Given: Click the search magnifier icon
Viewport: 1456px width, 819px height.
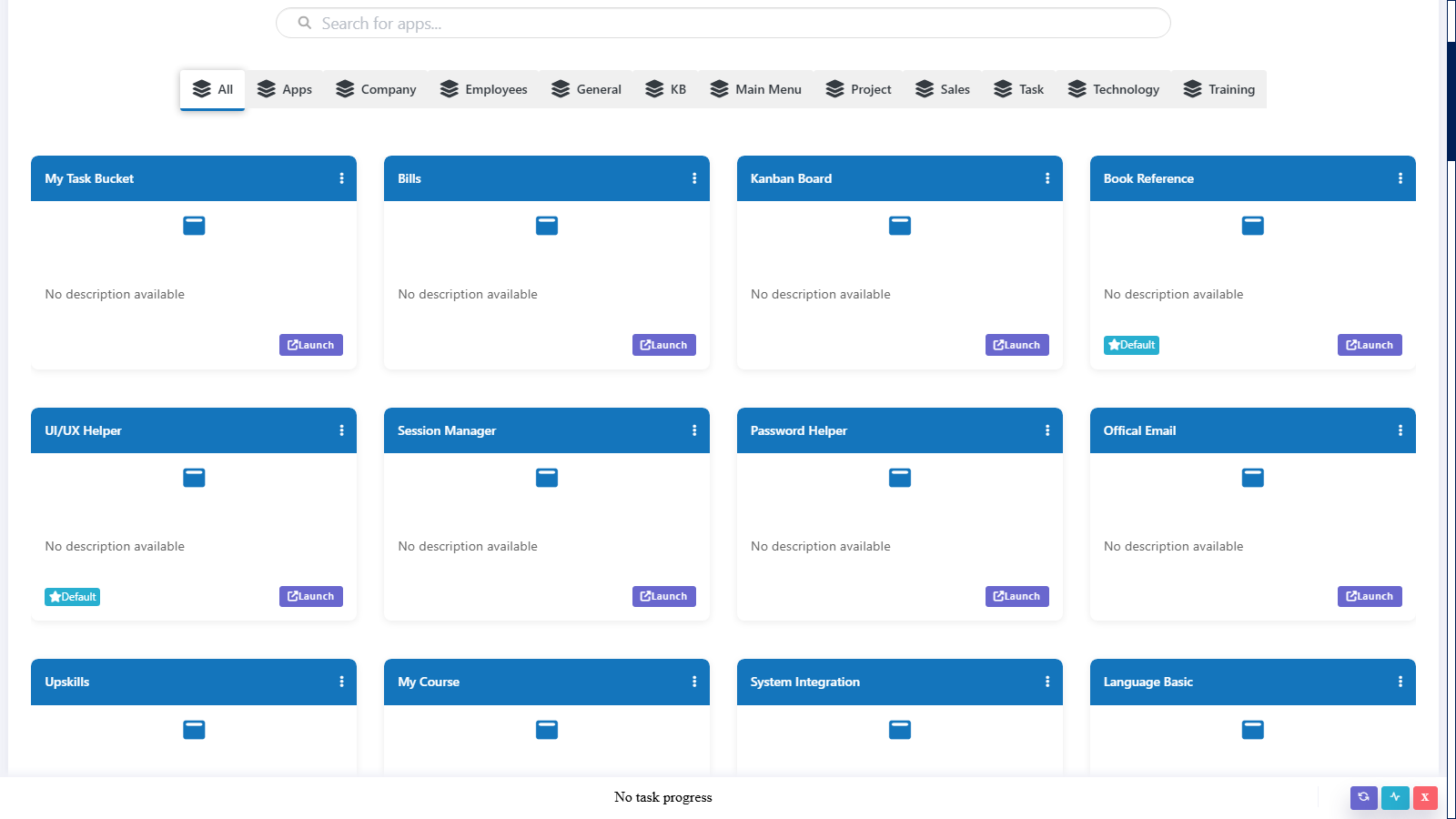Looking at the screenshot, I should 305,23.
